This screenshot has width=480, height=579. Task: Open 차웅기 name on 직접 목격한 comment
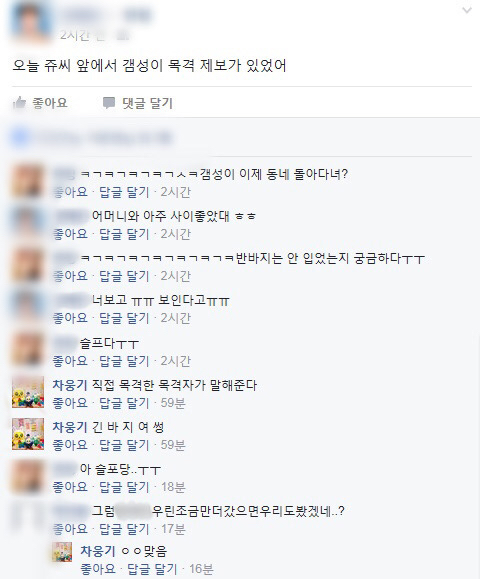pyautogui.click(x=69, y=385)
